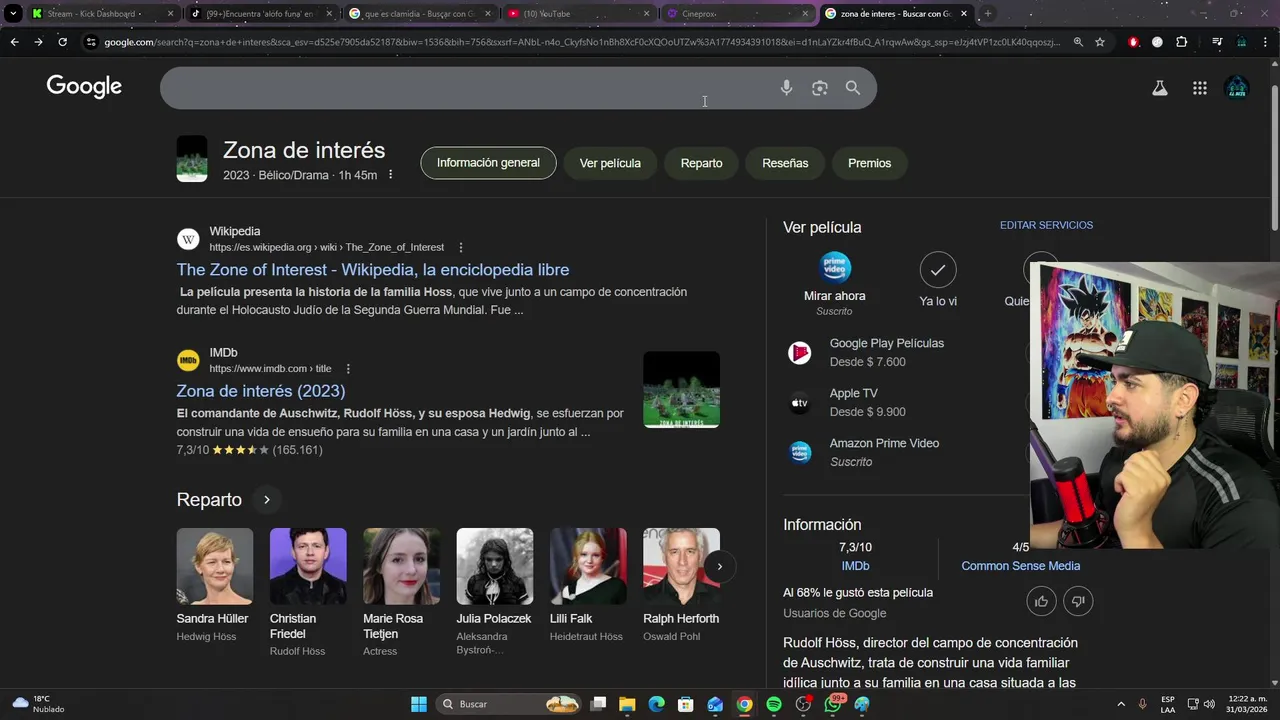This screenshot has height=720, width=1280.
Task: Reload the current page
Action: (x=62, y=42)
